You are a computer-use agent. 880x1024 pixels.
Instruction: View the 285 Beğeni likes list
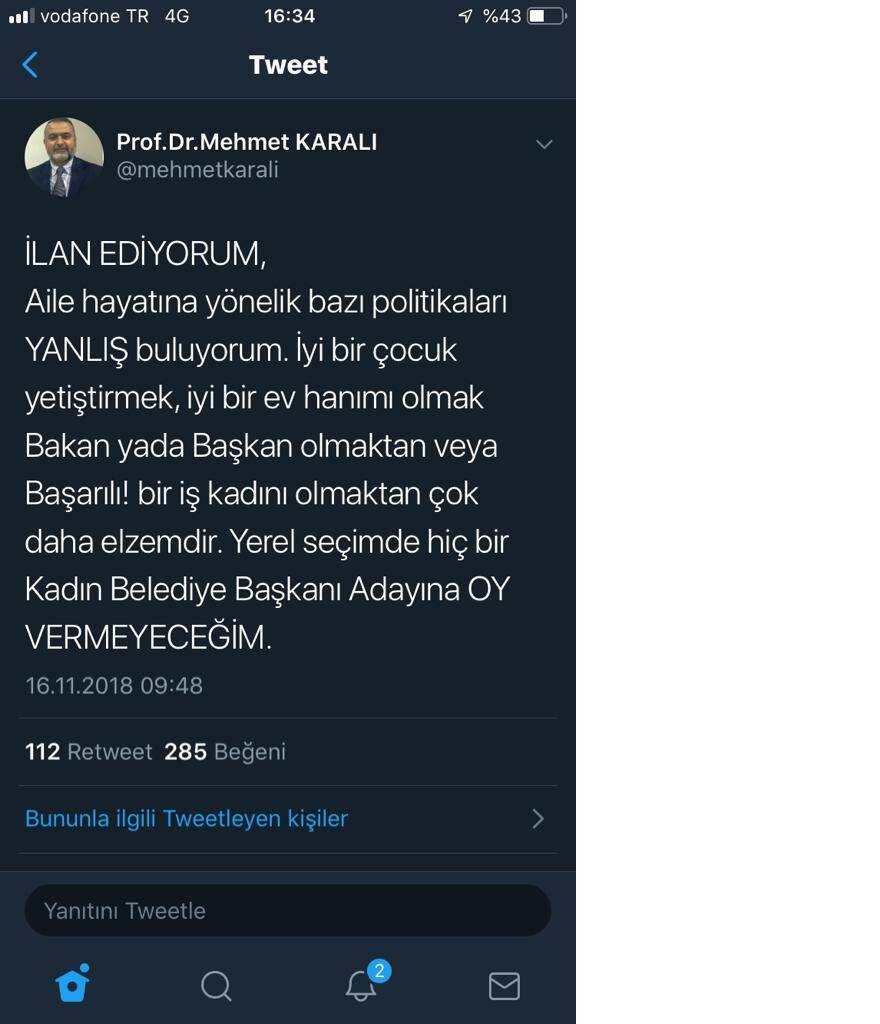[225, 752]
